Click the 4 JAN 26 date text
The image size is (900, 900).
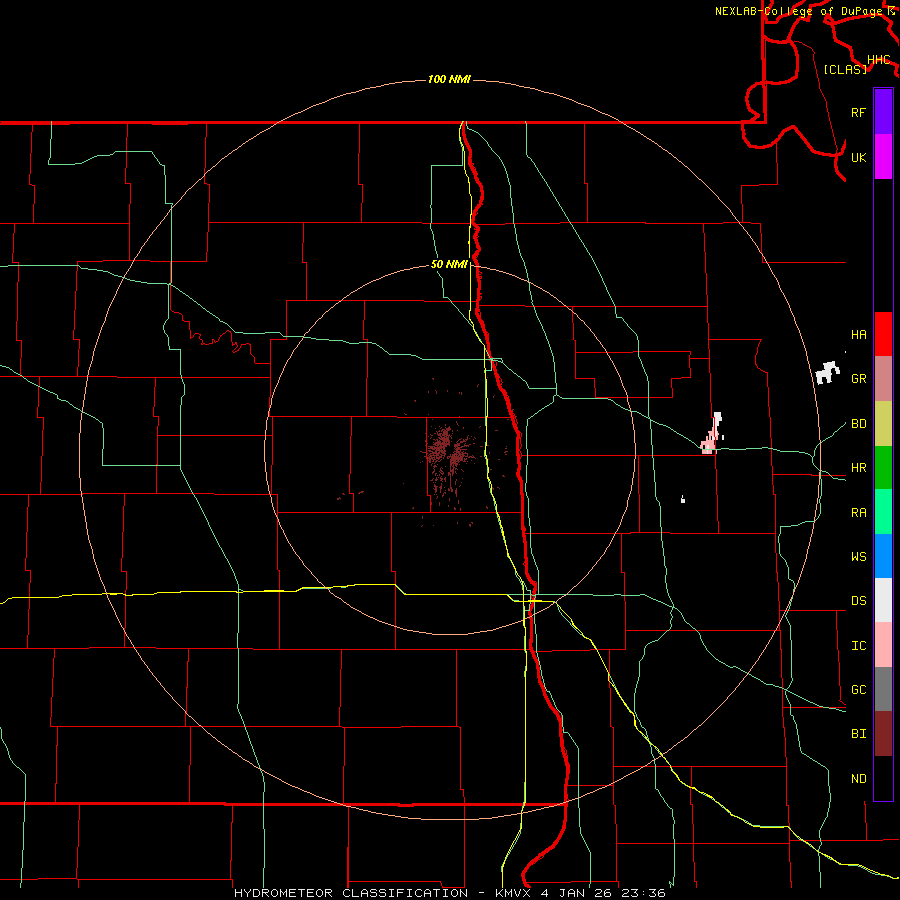tap(577, 893)
